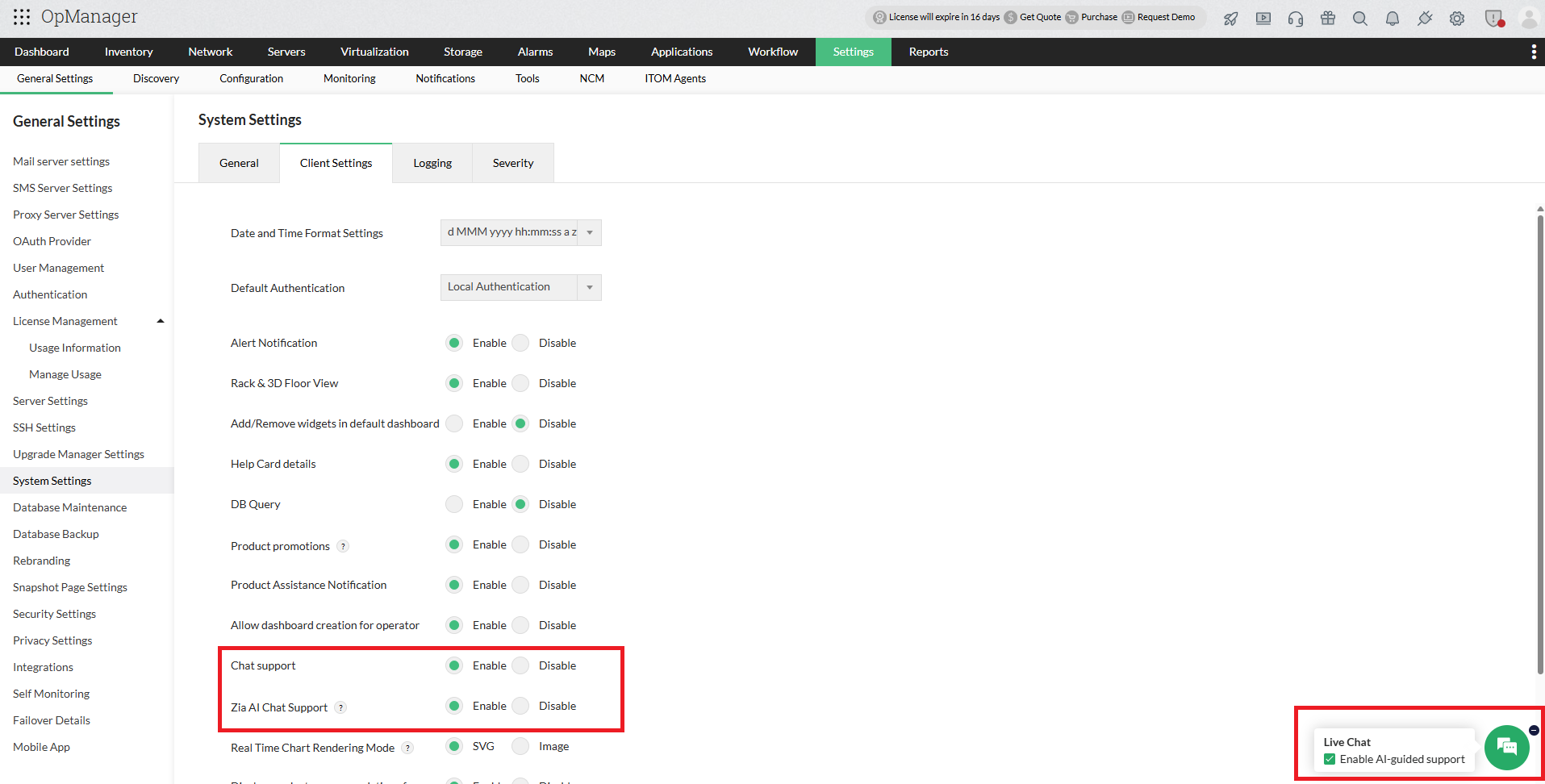Minimize the live chat widget

point(1534,730)
